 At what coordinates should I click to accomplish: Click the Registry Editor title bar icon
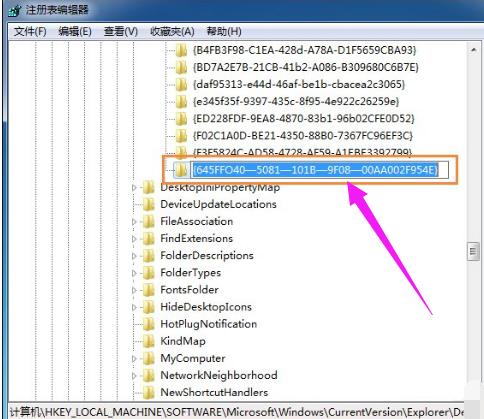click(15, 10)
